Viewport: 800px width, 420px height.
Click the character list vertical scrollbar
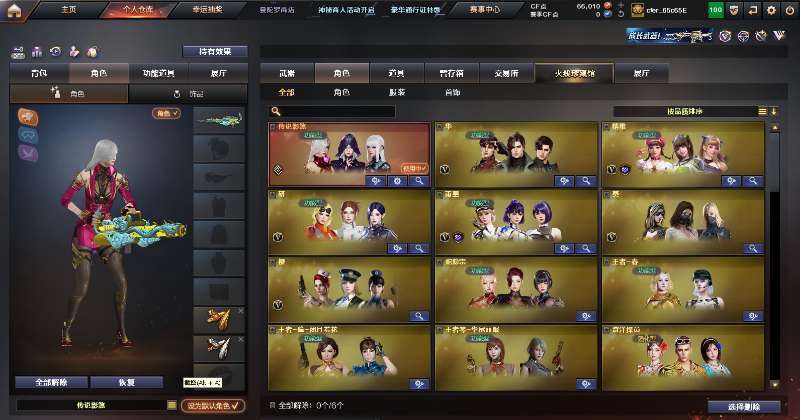pos(774,255)
